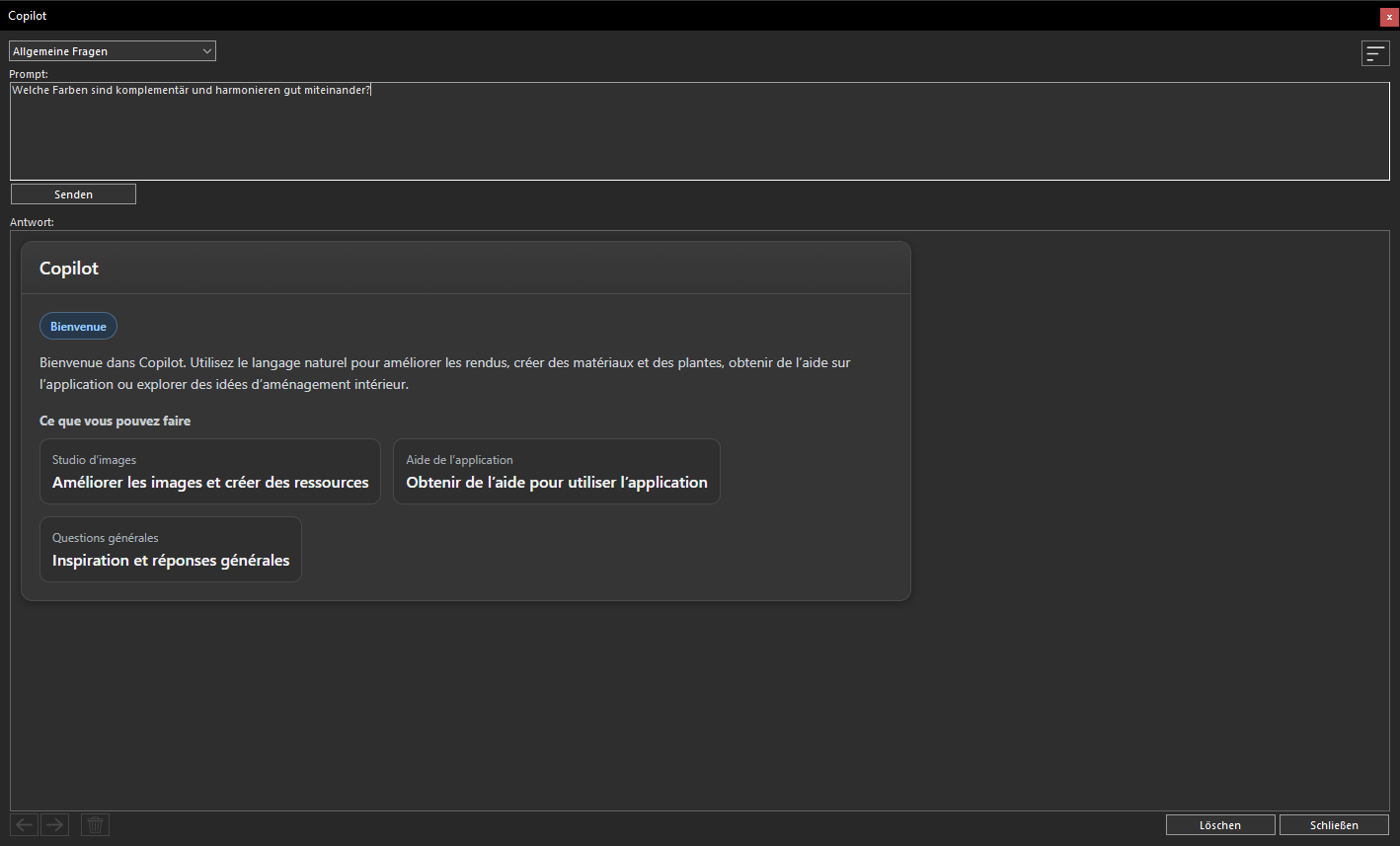
Task: Click the Bienvenue badge
Action: (78, 327)
